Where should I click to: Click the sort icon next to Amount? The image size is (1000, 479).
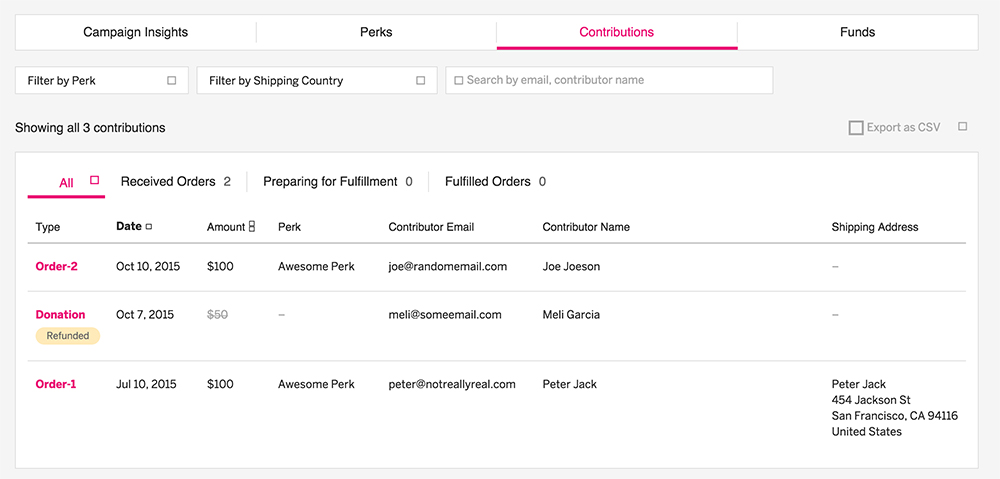251,226
